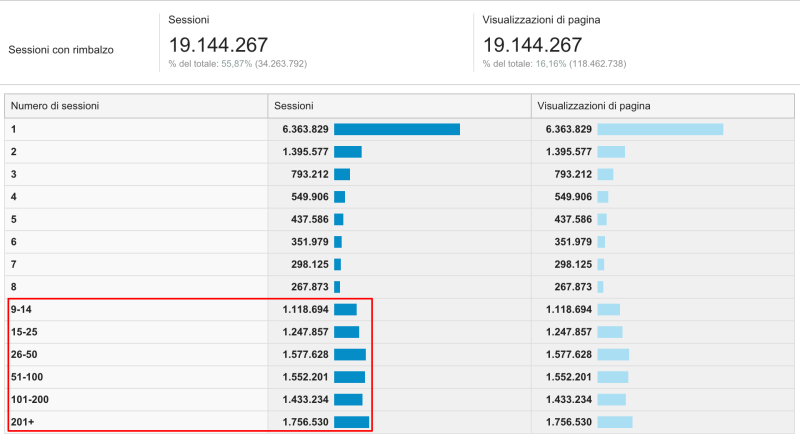Click the light blue bar for 6.363.829 pageviews
This screenshot has width=800, height=438.
pos(659,129)
